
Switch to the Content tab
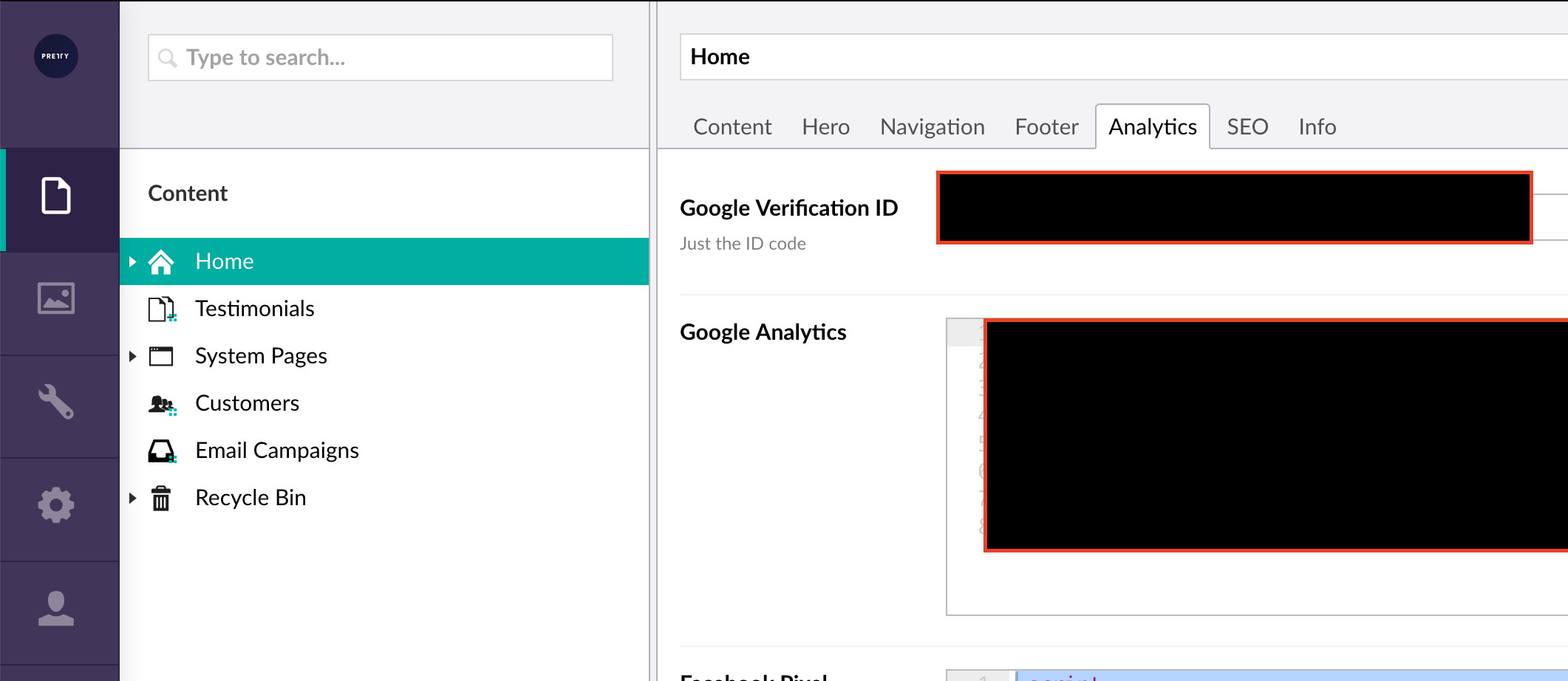(x=732, y=127)
